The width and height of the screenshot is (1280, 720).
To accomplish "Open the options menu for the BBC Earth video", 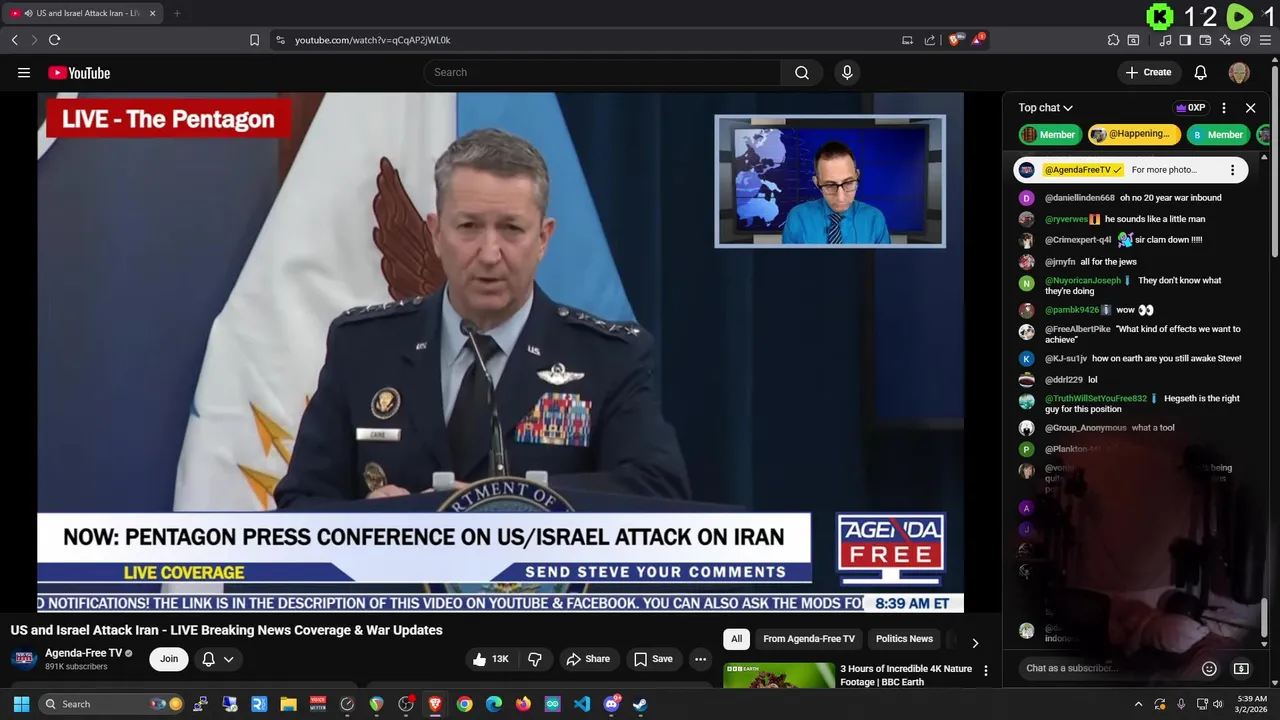I will [986, 671].
